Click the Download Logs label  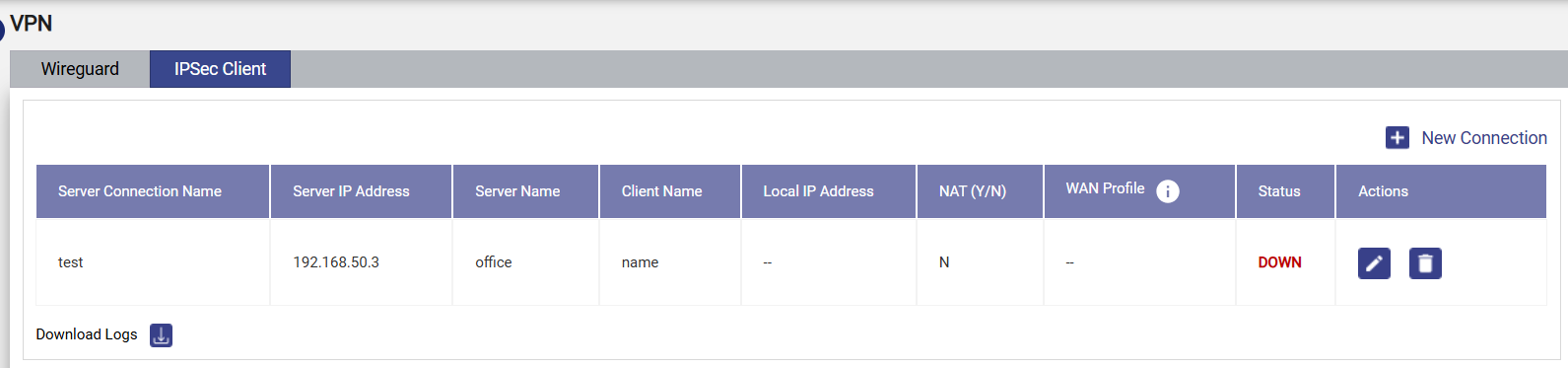tap(87, 334)
